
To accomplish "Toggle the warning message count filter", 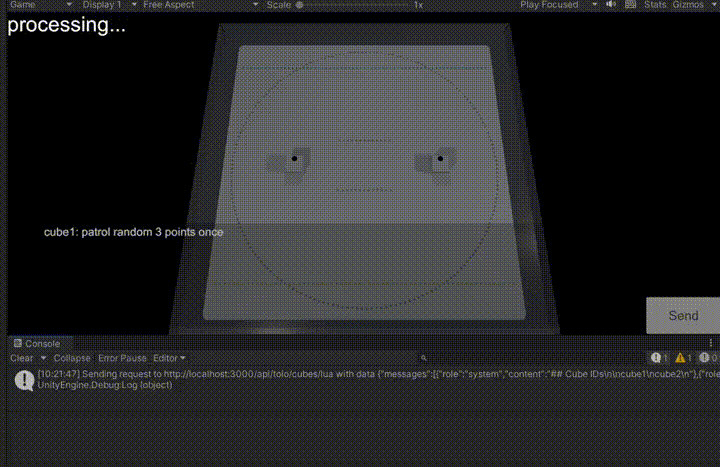I will point(683,358).
